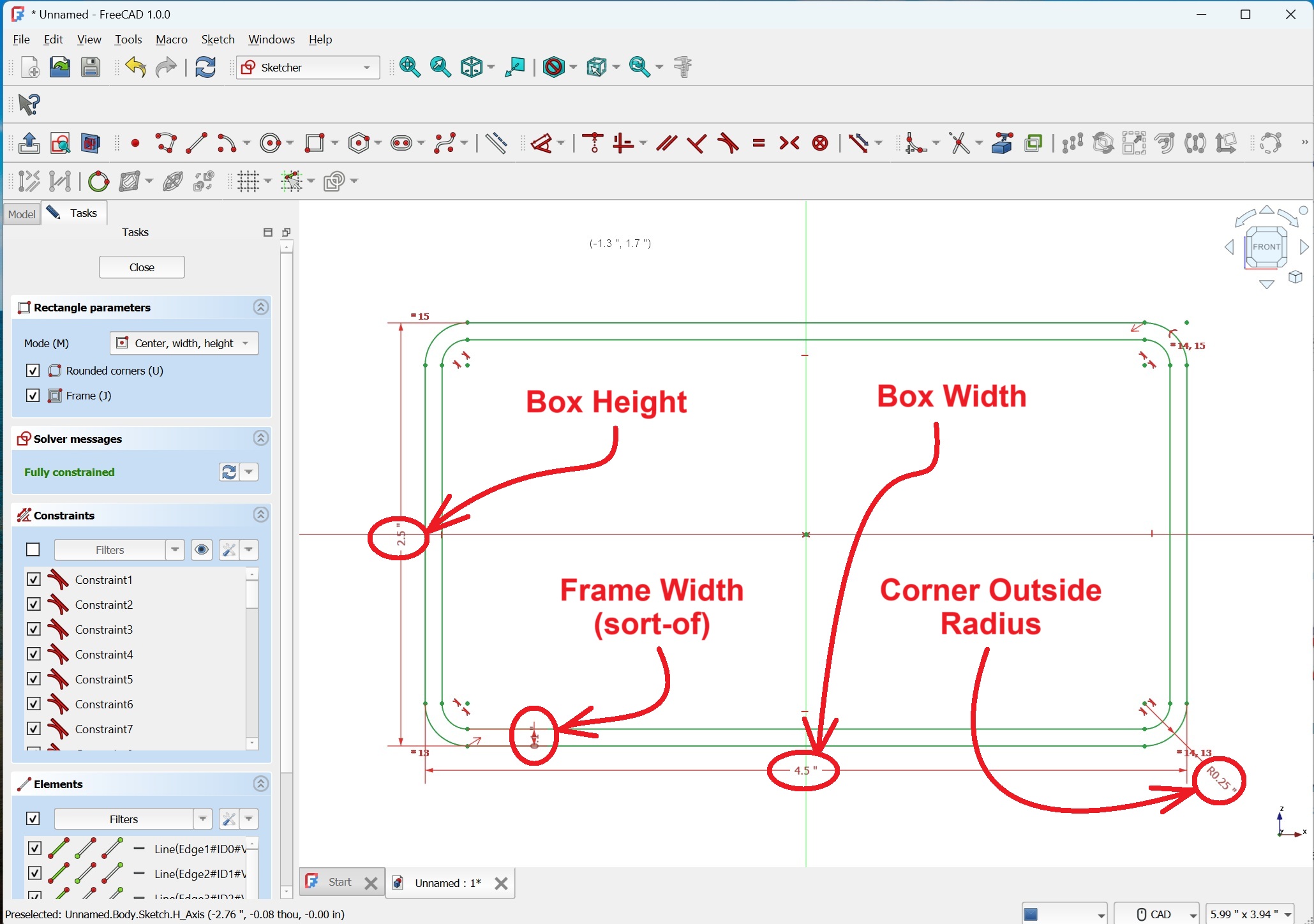This screenshot has width=1314, height=924.
Task: Uncheck the Rounded corners (U) checkbox
Action: (x=33, y=371)
